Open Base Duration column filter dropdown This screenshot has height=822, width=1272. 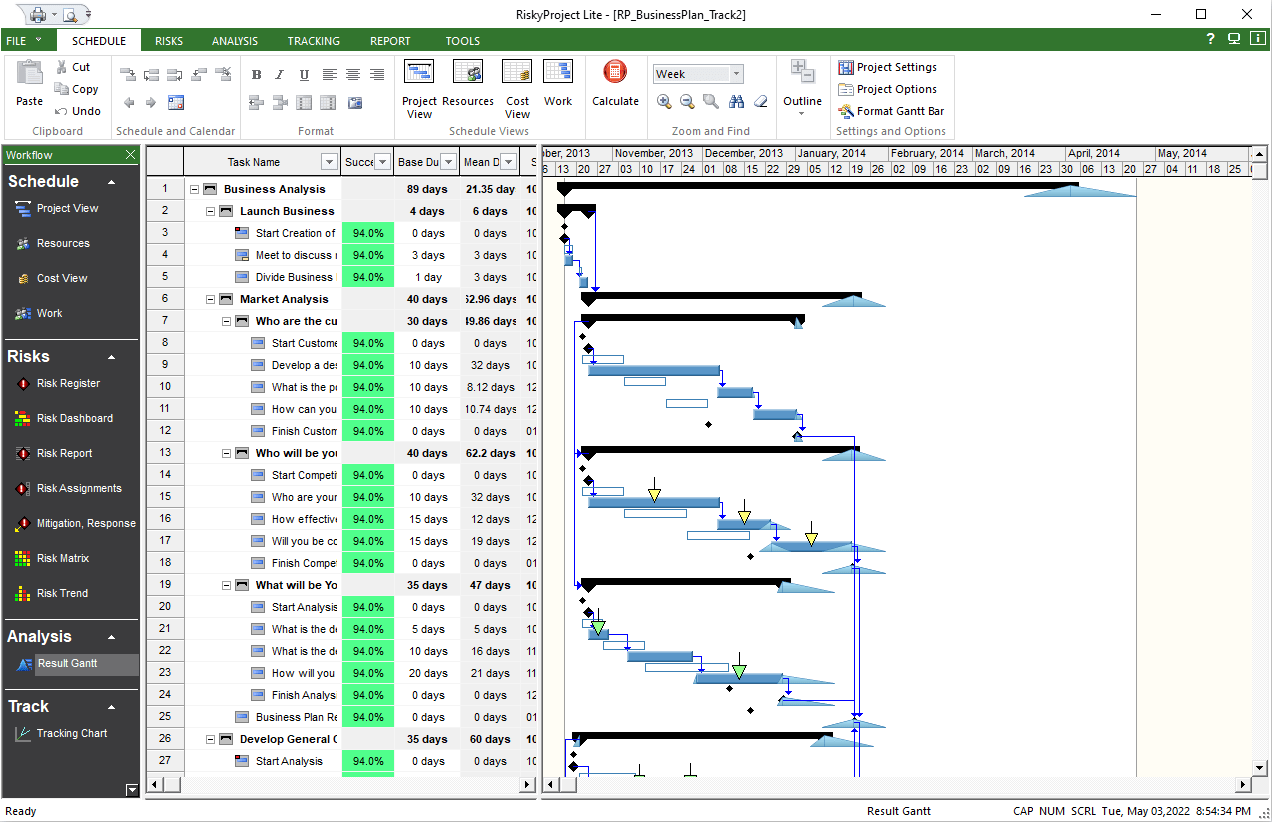448,162
